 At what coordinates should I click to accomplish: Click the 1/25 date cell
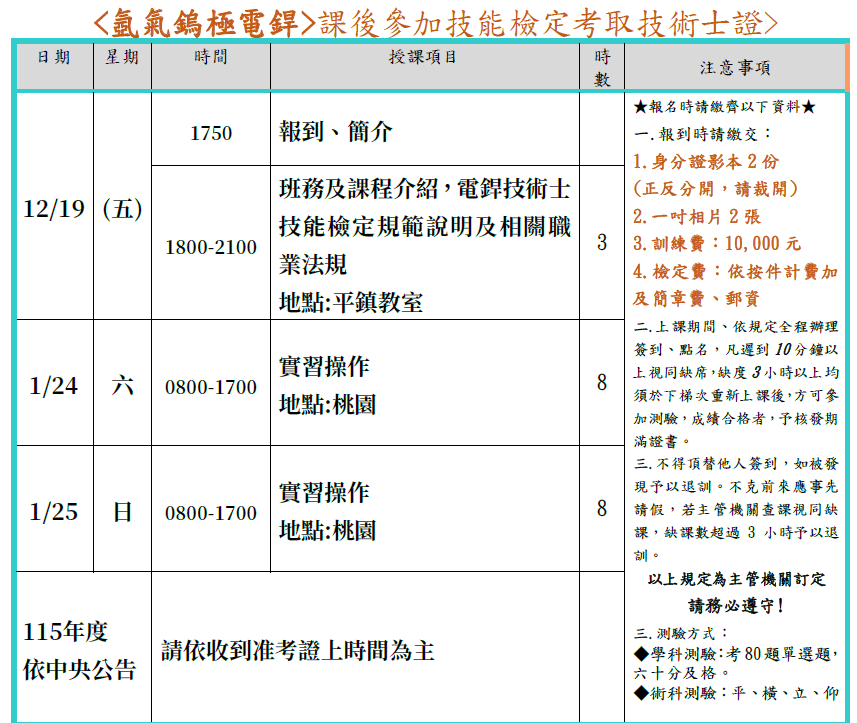[53, 512]
